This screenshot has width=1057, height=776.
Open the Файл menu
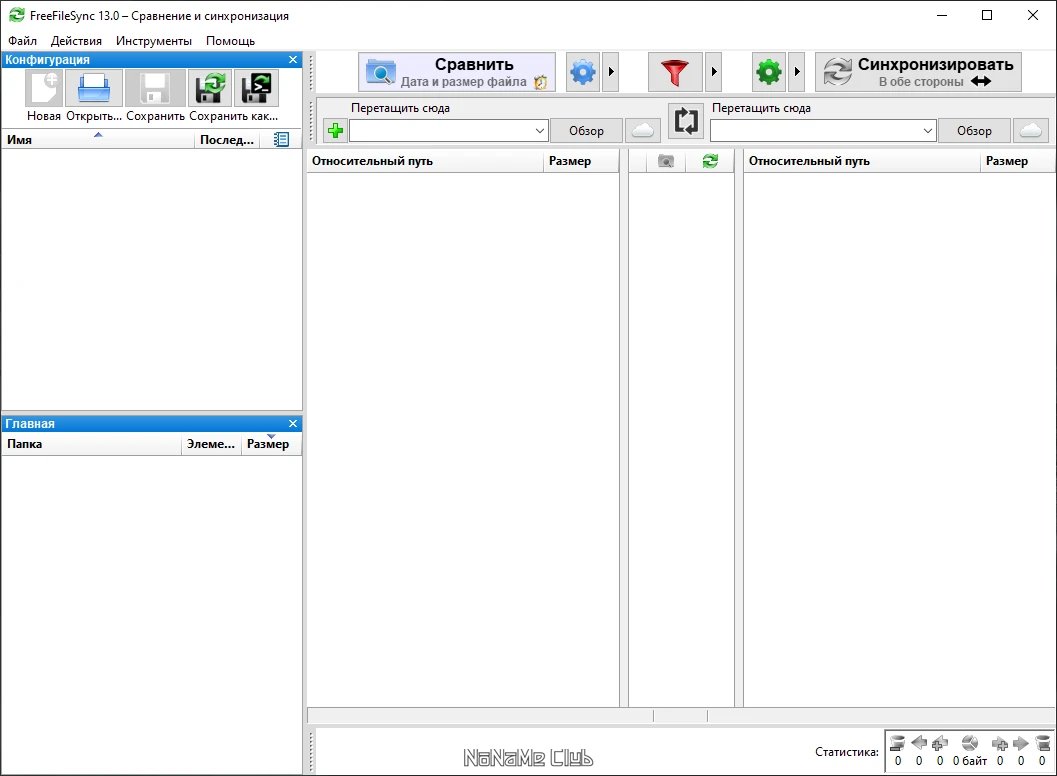tap(22, 41)
